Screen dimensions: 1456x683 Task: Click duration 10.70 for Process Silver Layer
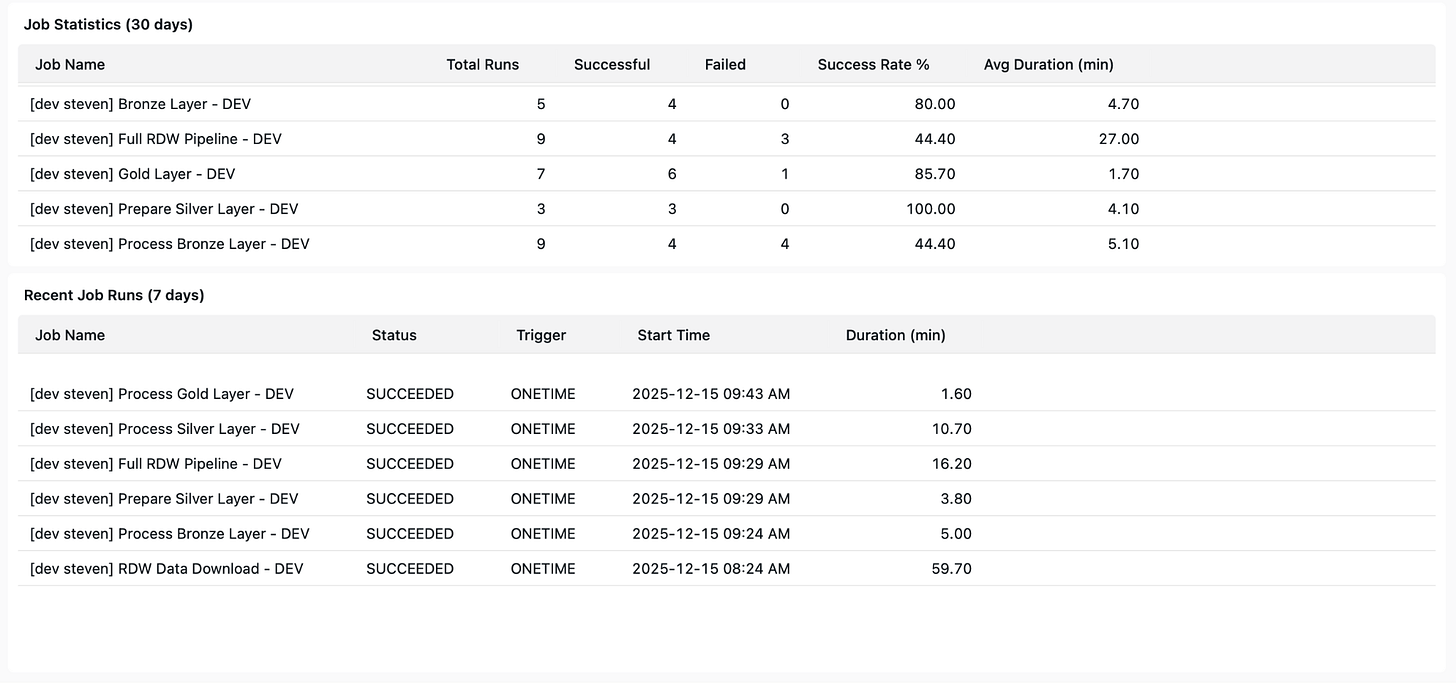click(x=952, y=429)
